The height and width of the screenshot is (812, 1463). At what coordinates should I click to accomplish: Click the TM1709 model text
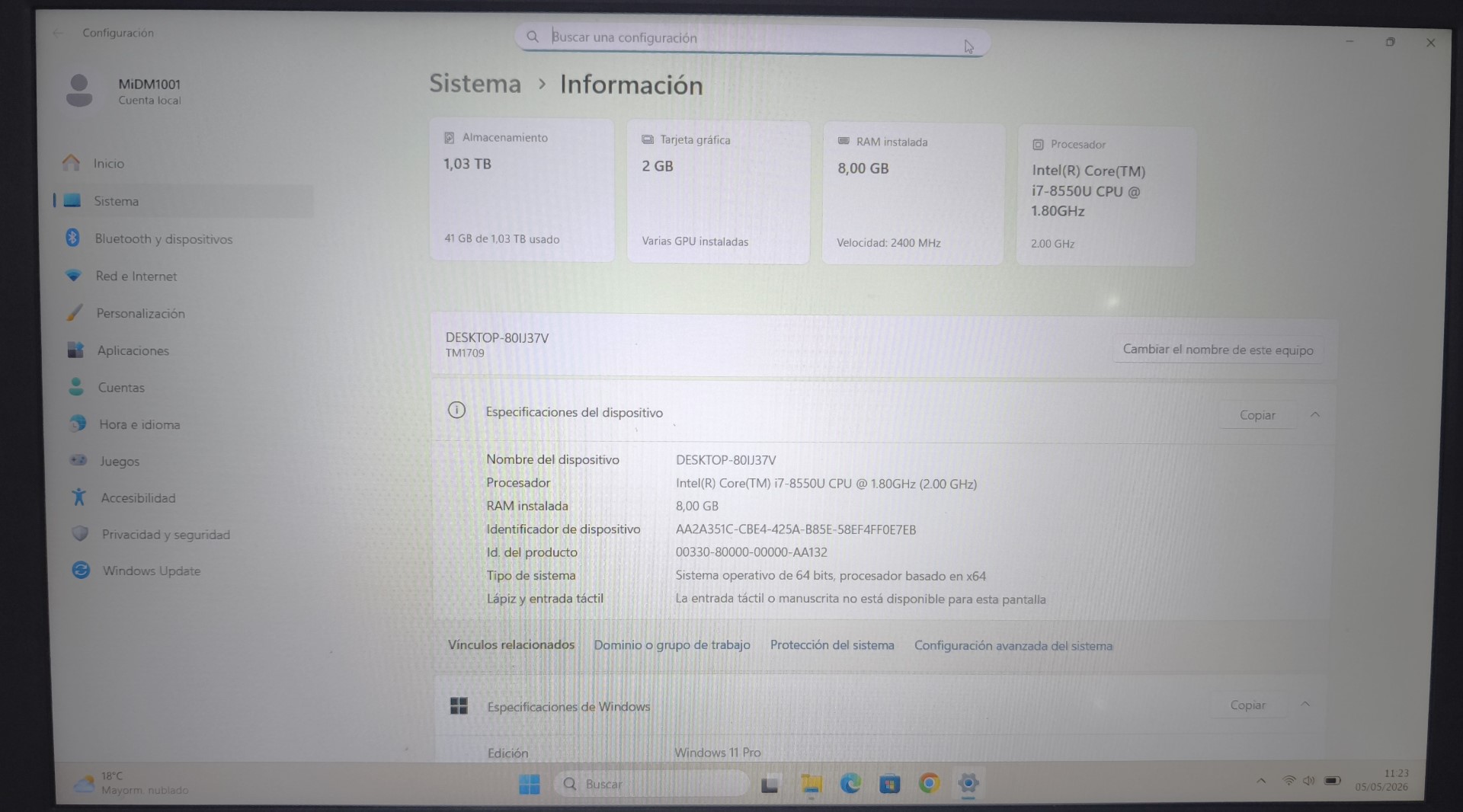click(x=465, y=353)
